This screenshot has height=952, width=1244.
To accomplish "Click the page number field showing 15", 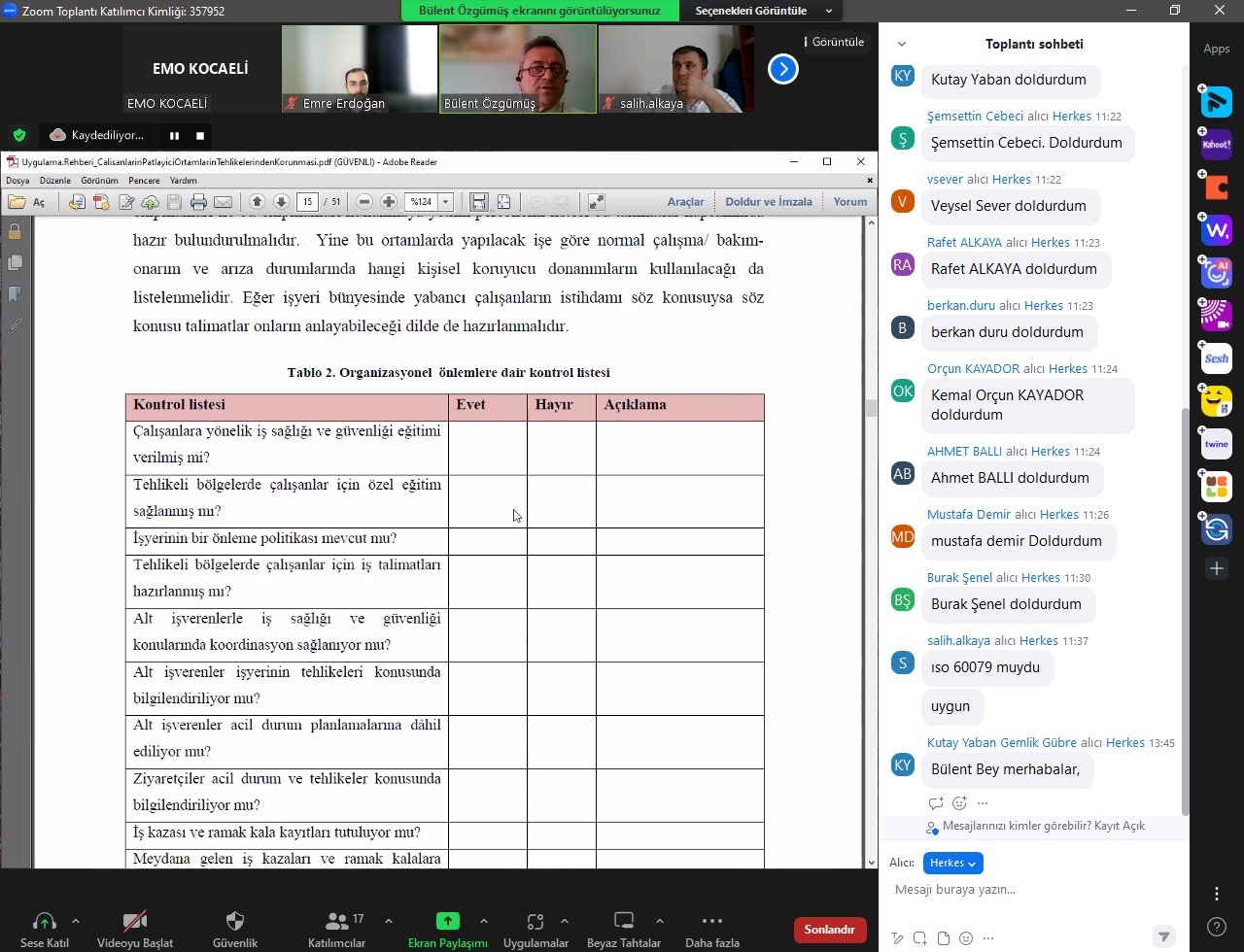I will click(308, 202).
